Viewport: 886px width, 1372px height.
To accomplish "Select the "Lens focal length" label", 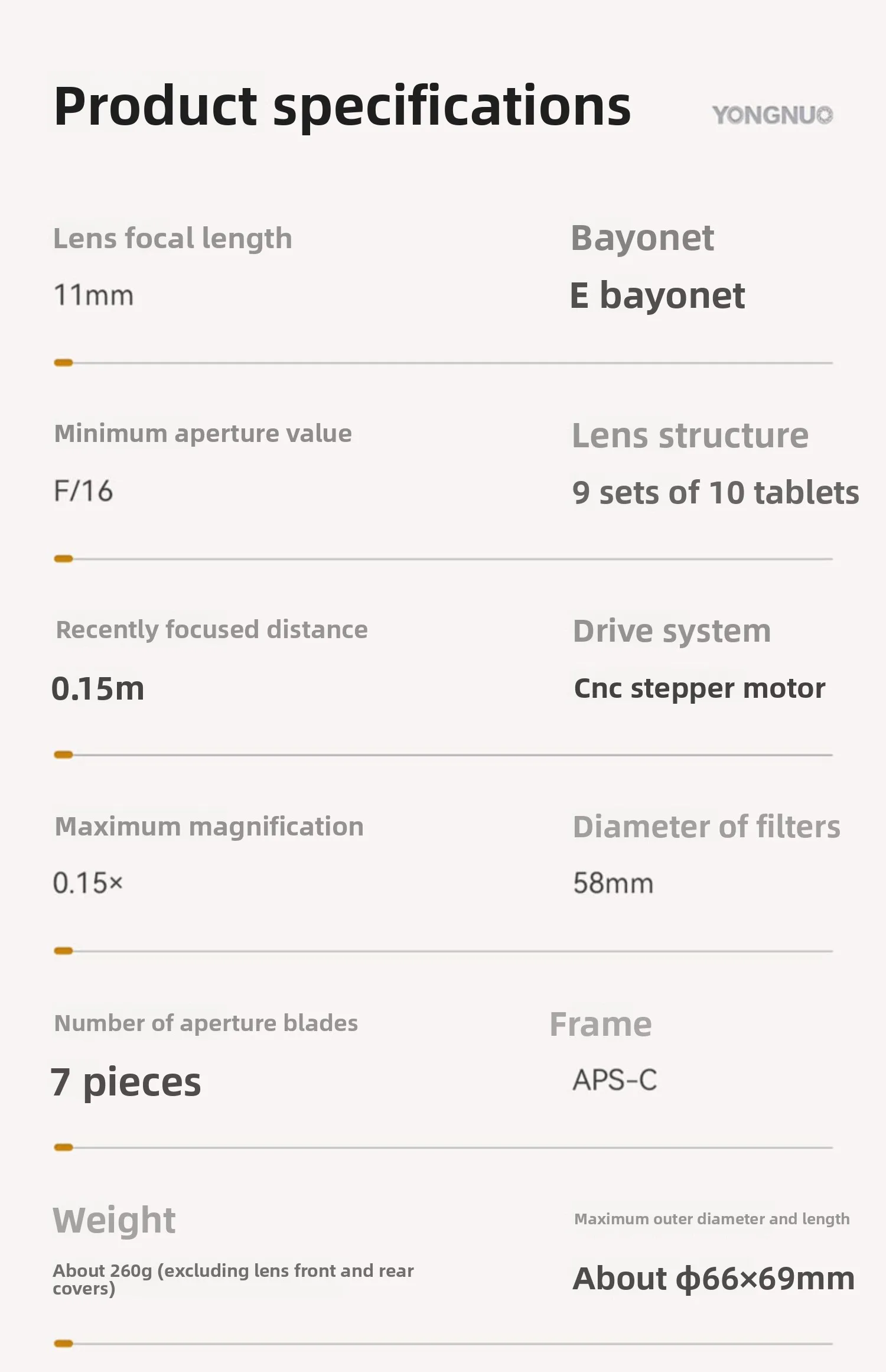I will 172,239.
